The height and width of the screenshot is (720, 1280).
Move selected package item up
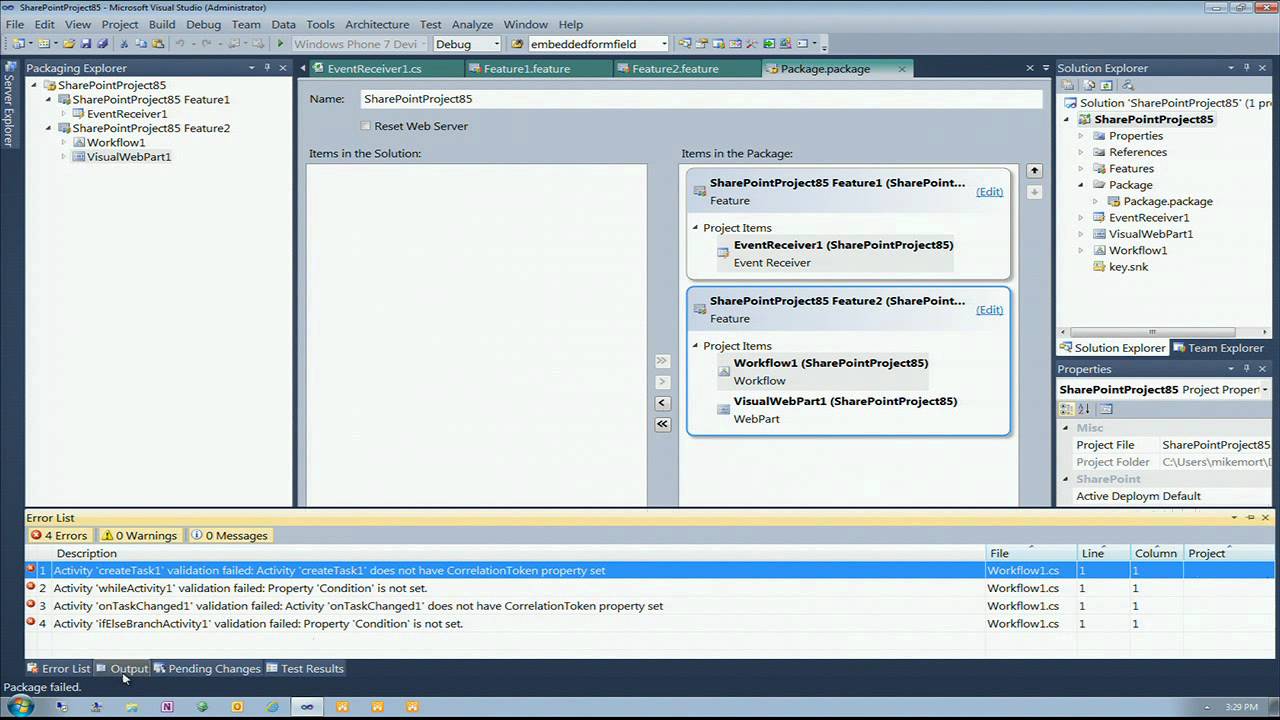[1035, 171]
